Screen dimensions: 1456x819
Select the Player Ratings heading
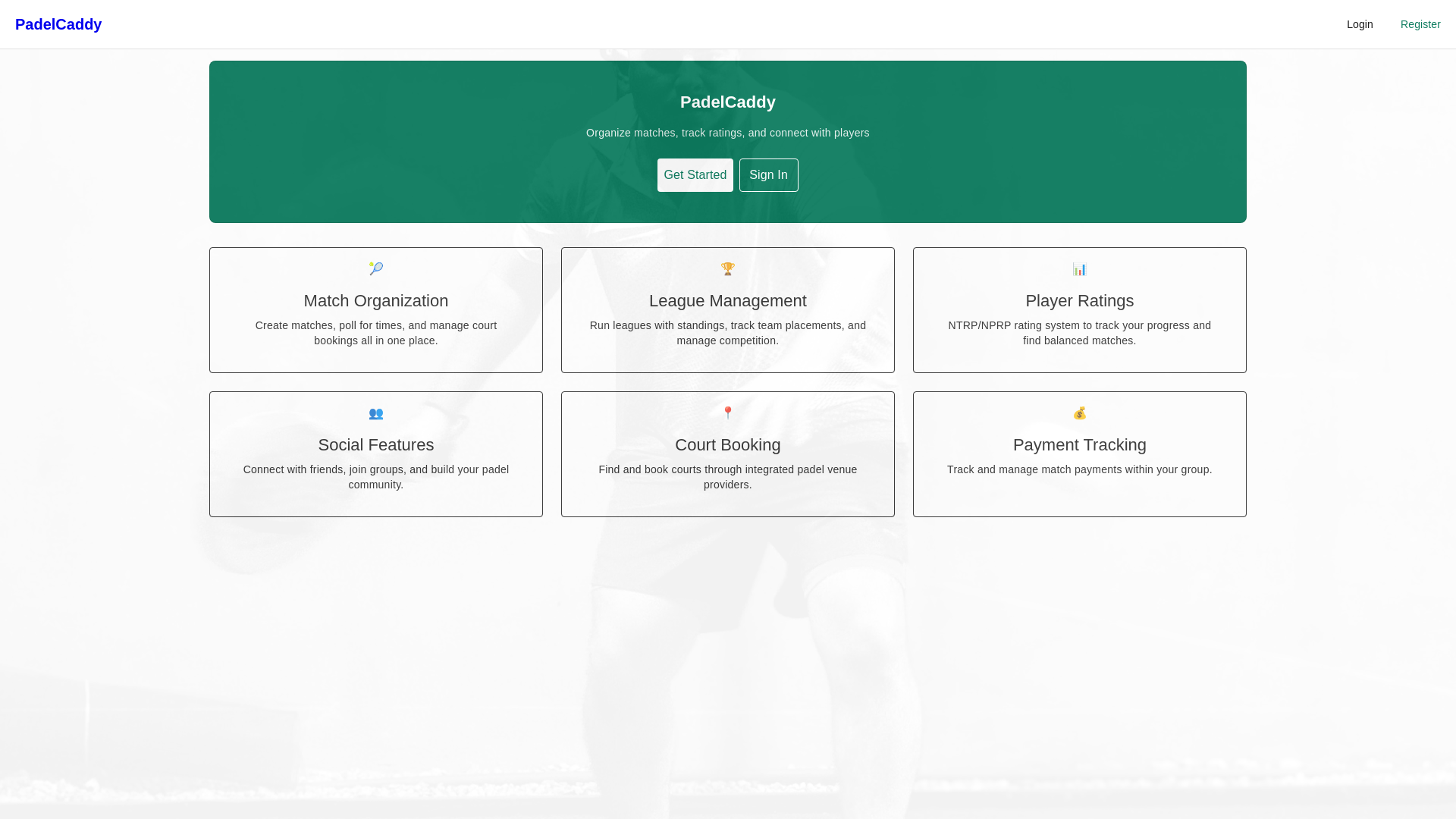pos(1080,301)
